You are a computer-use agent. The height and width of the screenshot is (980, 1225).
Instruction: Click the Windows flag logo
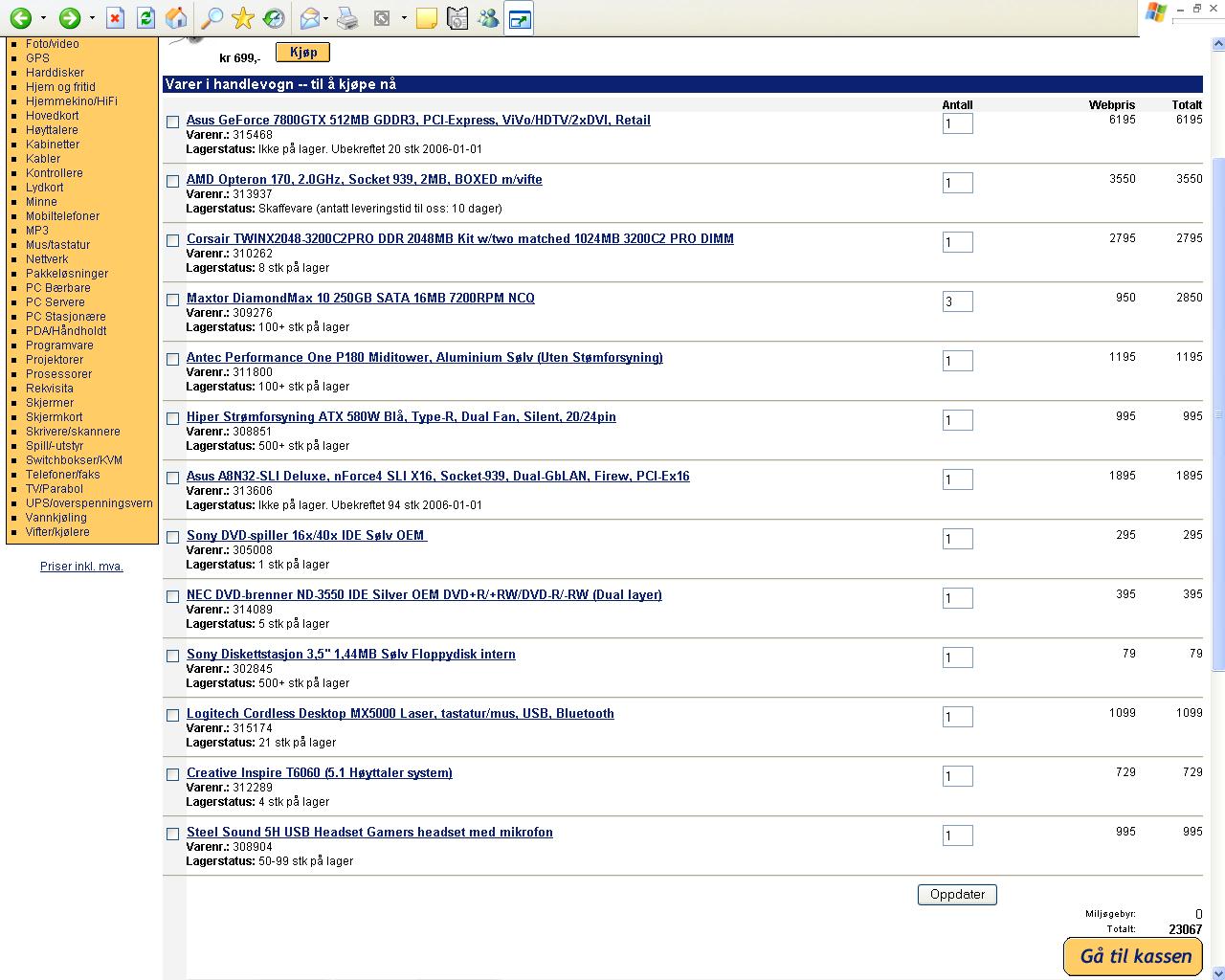point(1156,12)
